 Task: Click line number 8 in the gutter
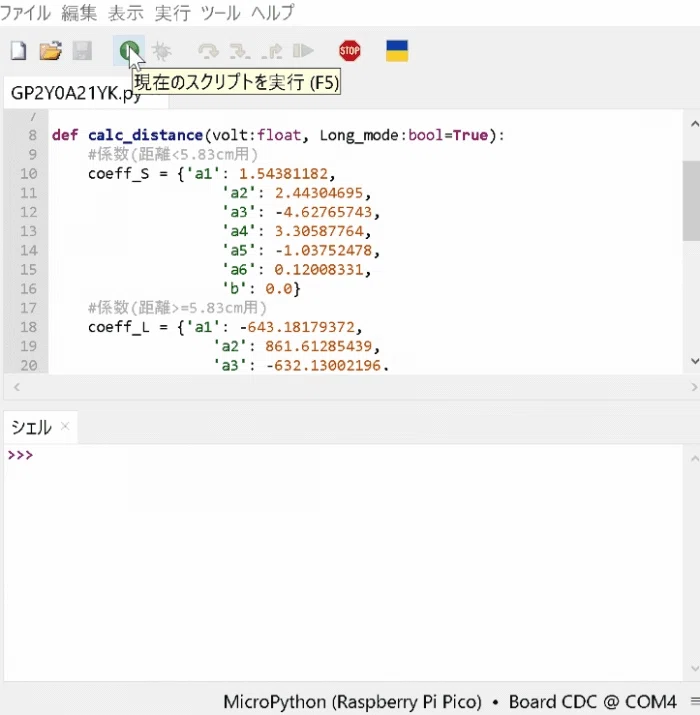click(x=32, y=135)
